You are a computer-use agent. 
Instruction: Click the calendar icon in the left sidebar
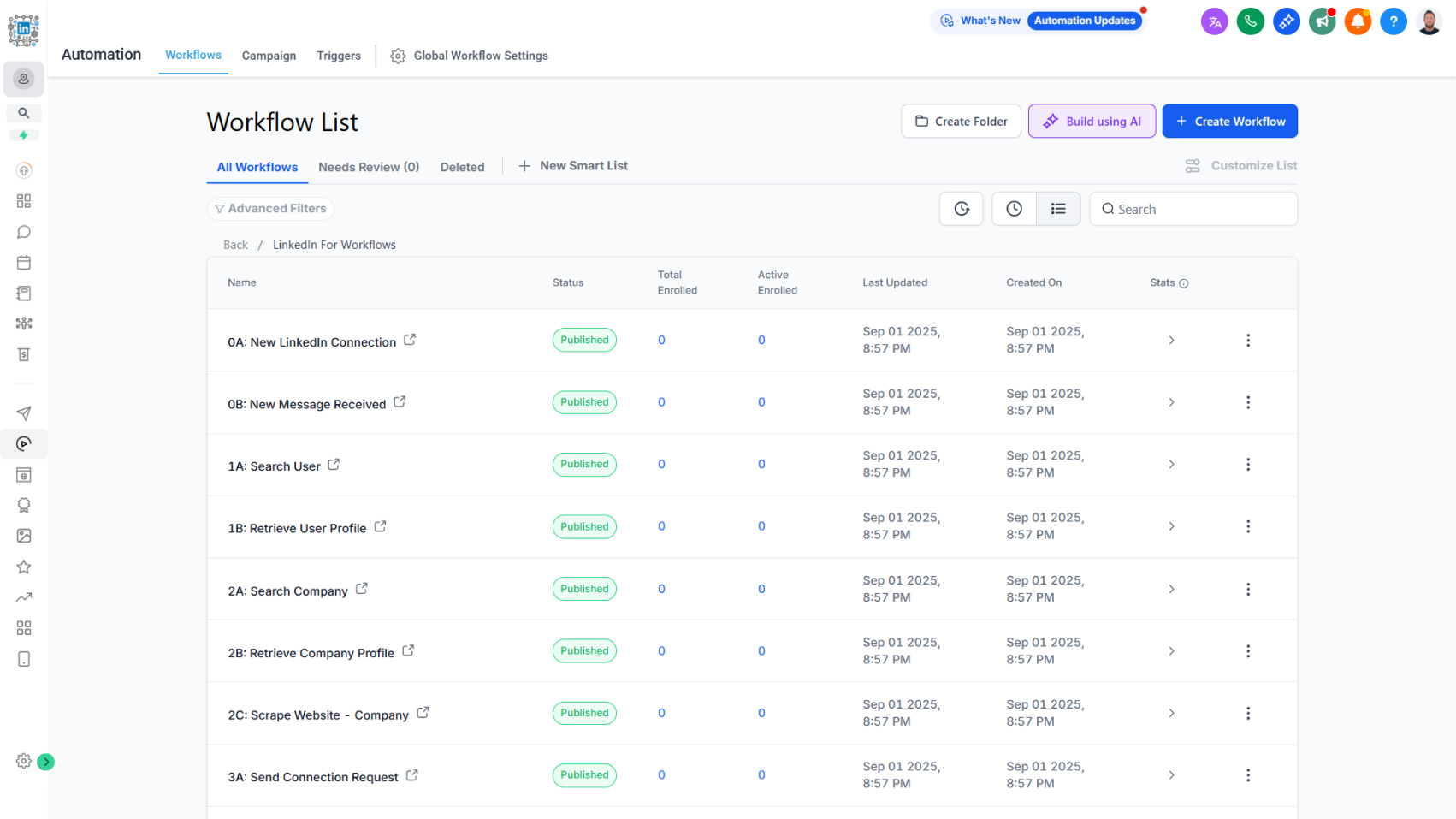(x=23, y=263)
